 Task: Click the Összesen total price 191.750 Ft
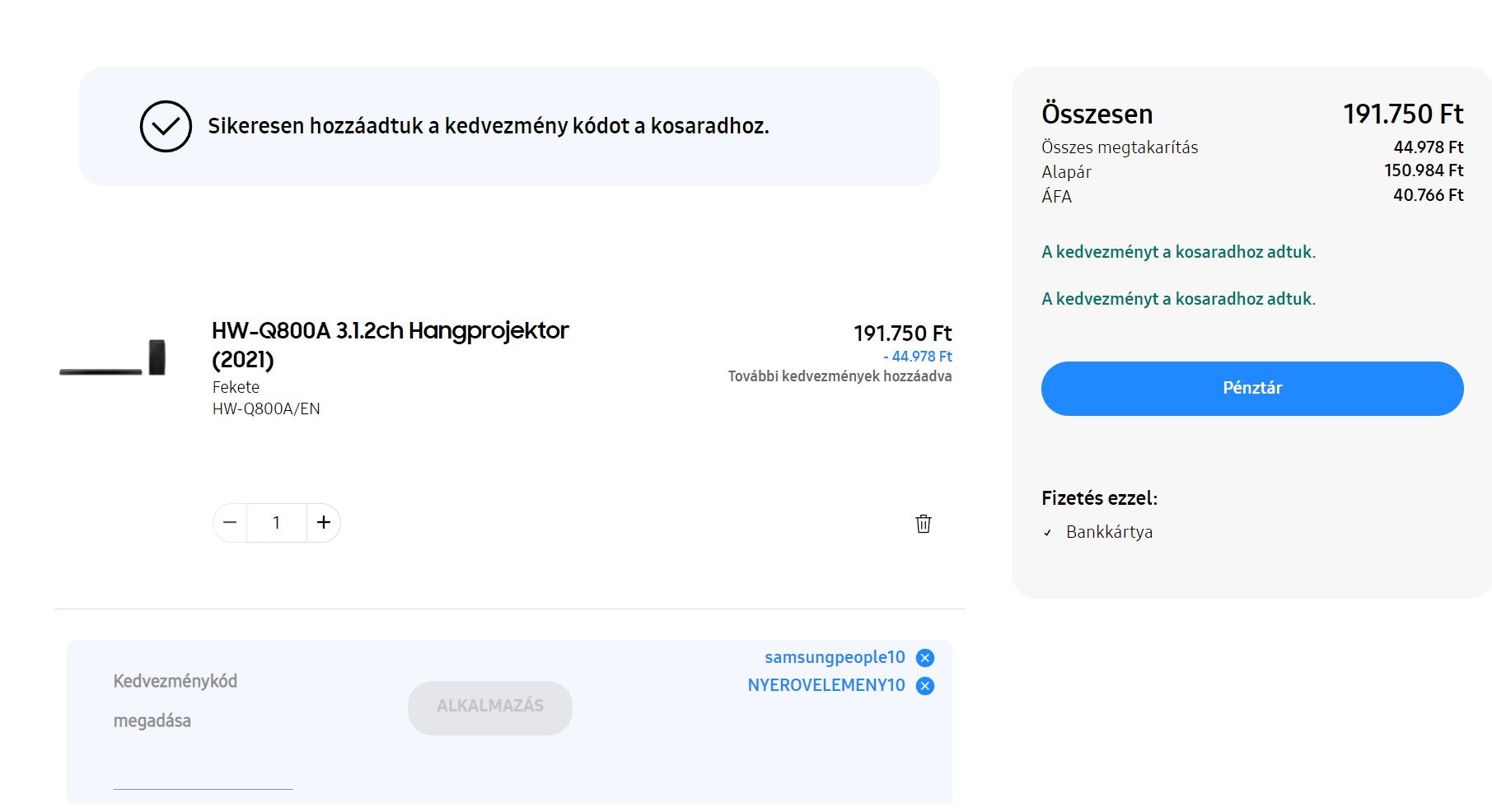[1403, 114]
